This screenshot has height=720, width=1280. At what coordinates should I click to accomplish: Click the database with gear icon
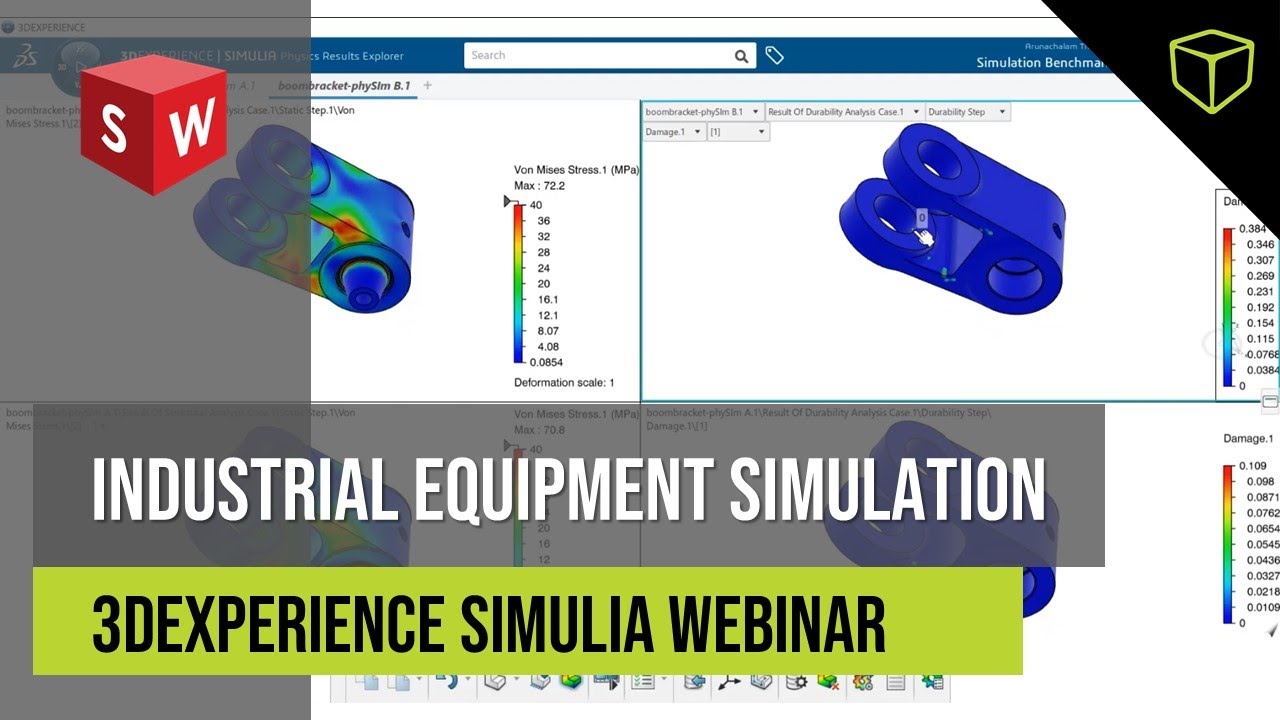796,682
